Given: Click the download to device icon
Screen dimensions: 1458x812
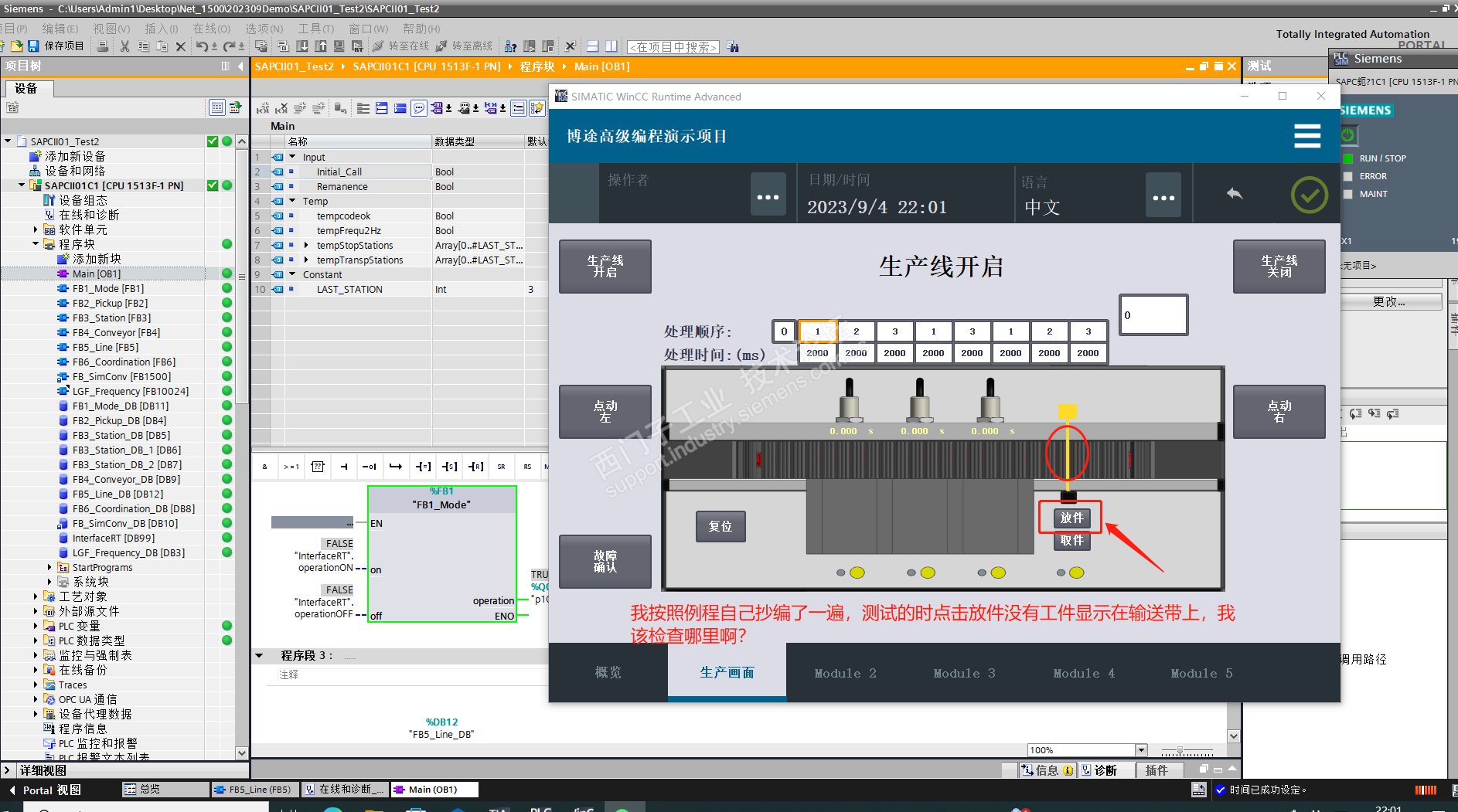Looking at the screenshot, I should click(x=302, y=46).
